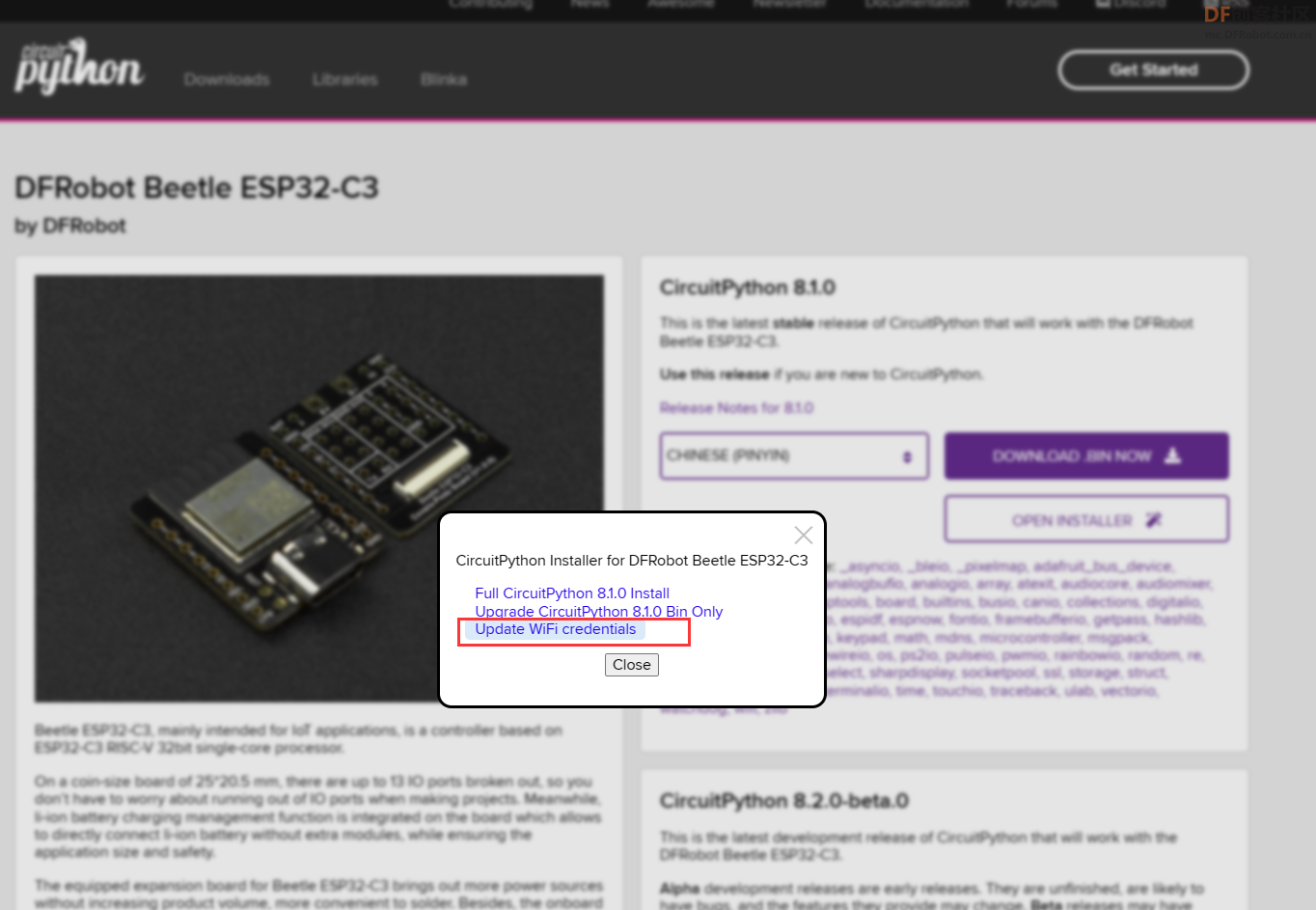
Task: Click the magic wand icon on OPEN INSTALLER
Action: [1153, 520]
